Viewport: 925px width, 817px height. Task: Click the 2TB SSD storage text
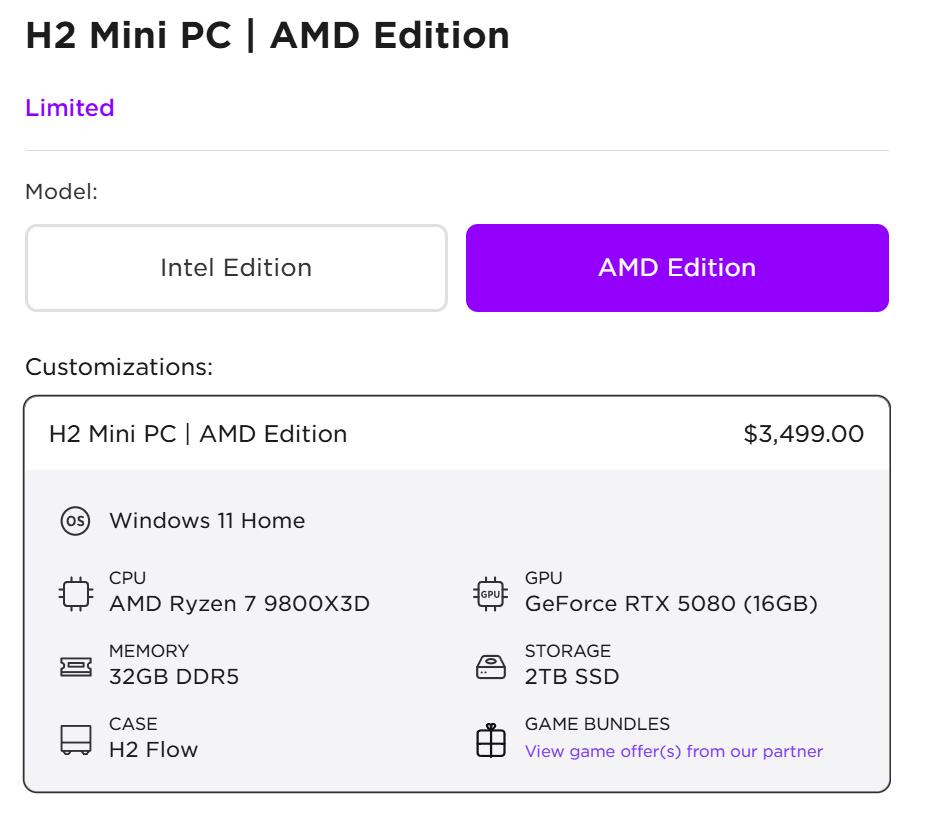571,677
